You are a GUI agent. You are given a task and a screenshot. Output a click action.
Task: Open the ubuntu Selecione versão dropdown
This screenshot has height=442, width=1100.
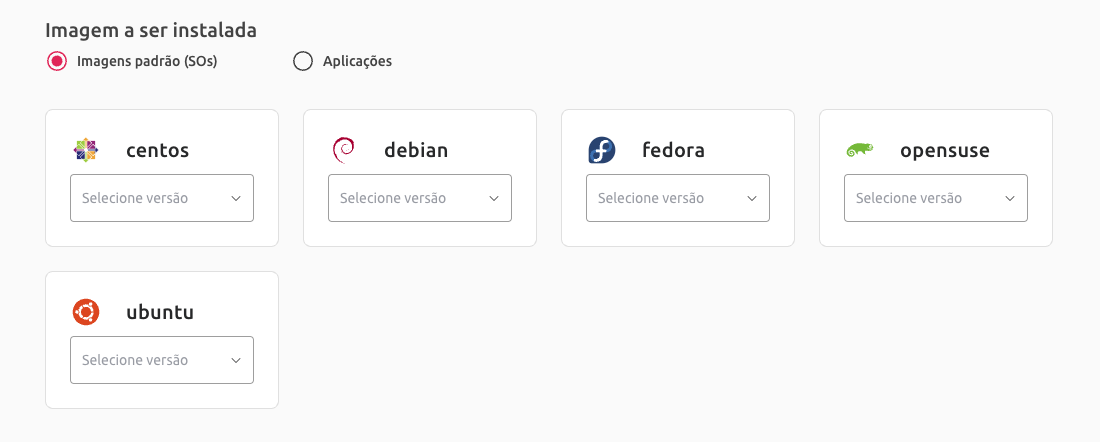(x=162, y=360)
